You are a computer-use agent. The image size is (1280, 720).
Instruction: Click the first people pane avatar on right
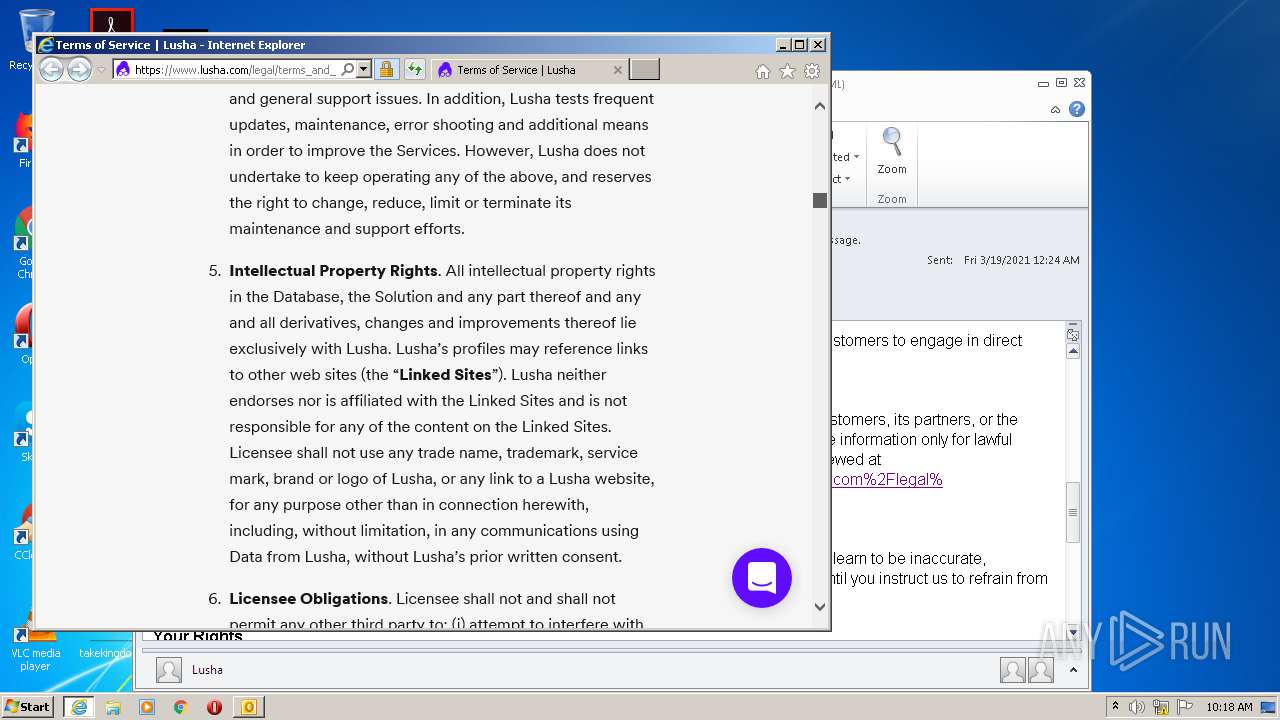tap(1013, 670)
